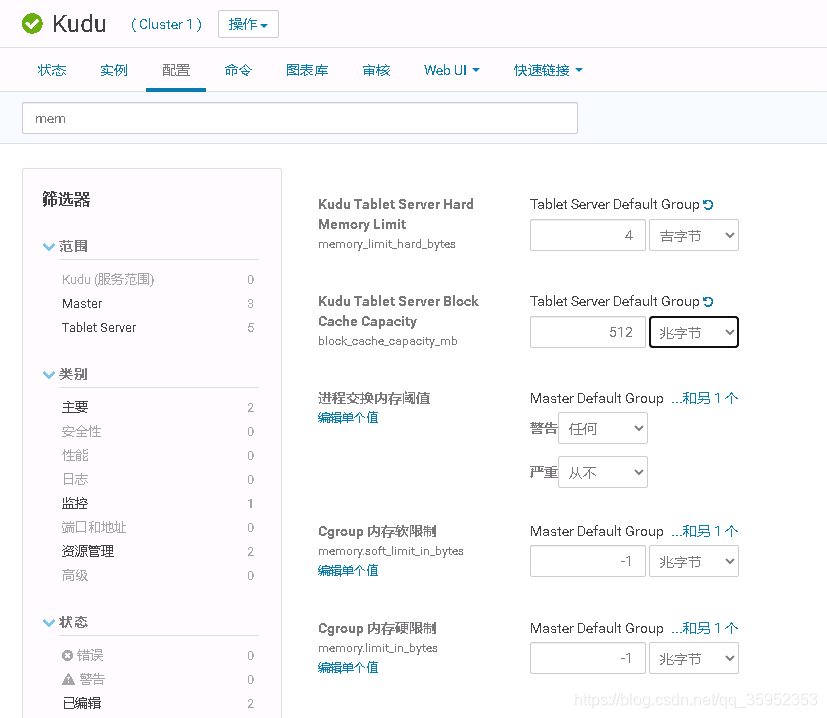
Task: Filter by 日志 category
Action: 75,480
